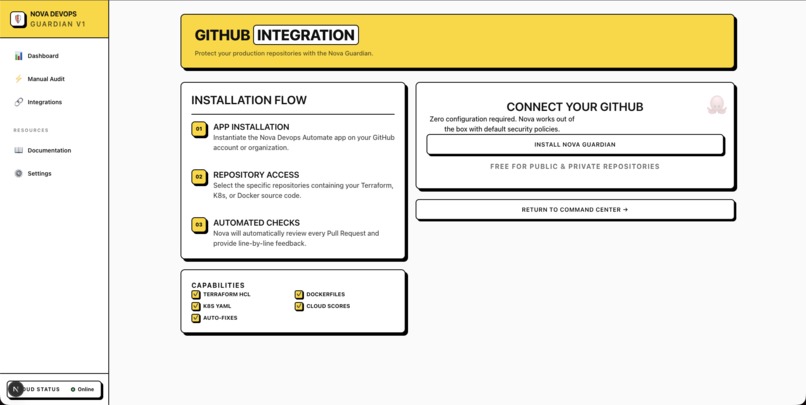Click 'Nova will automatically review' description
This screenshot has width=806, height=405.
coord(296,238)
